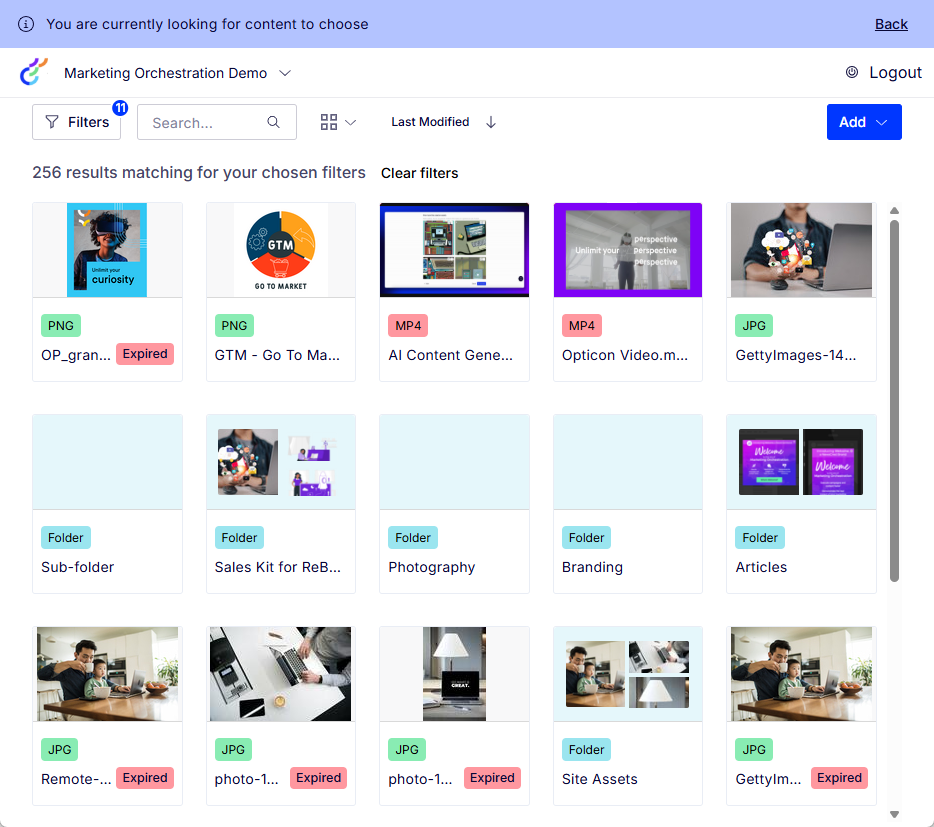This screenshot has width=934, height=827.
Task: Click the Logout user icon
Action: tap(852, 72)
